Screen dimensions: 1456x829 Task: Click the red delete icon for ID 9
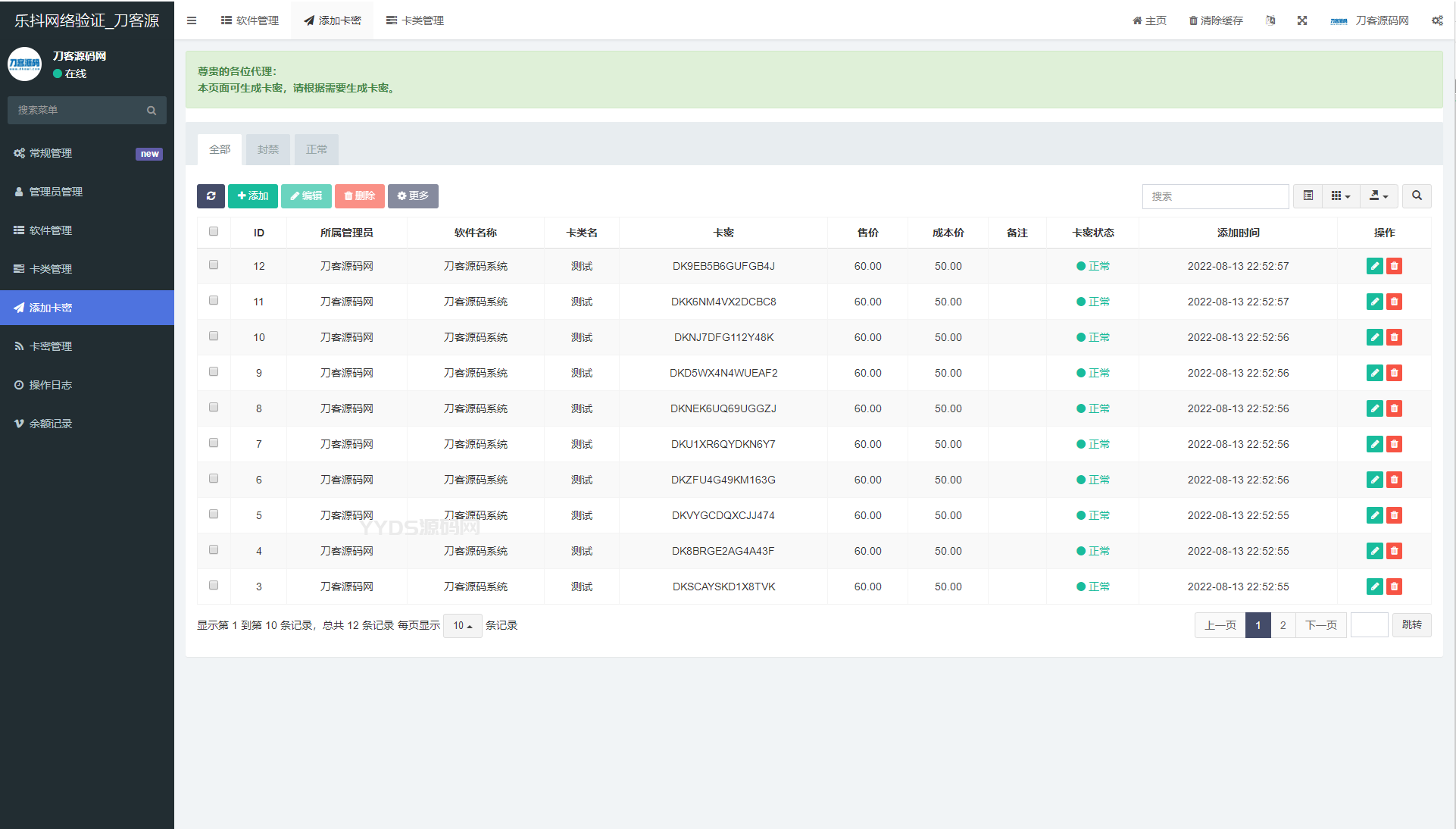click(1394, 373)
